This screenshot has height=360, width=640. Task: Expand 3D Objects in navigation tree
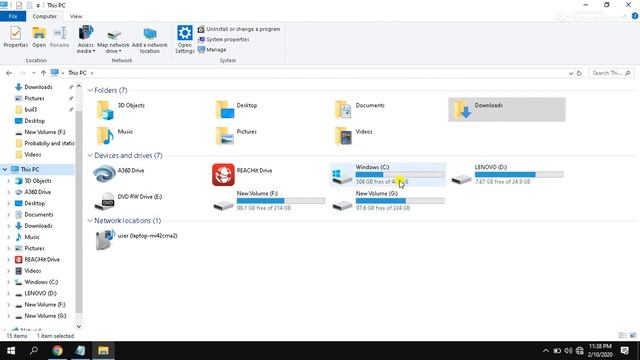pyautogui.click(x=8, y=180)
